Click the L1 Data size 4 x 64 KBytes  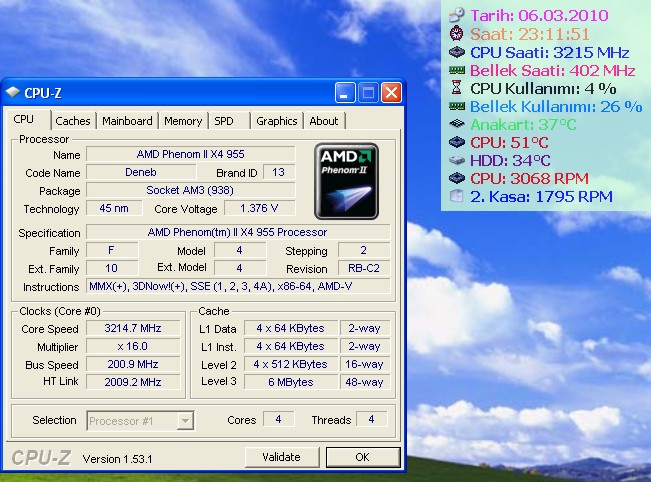tap(291, 328)
